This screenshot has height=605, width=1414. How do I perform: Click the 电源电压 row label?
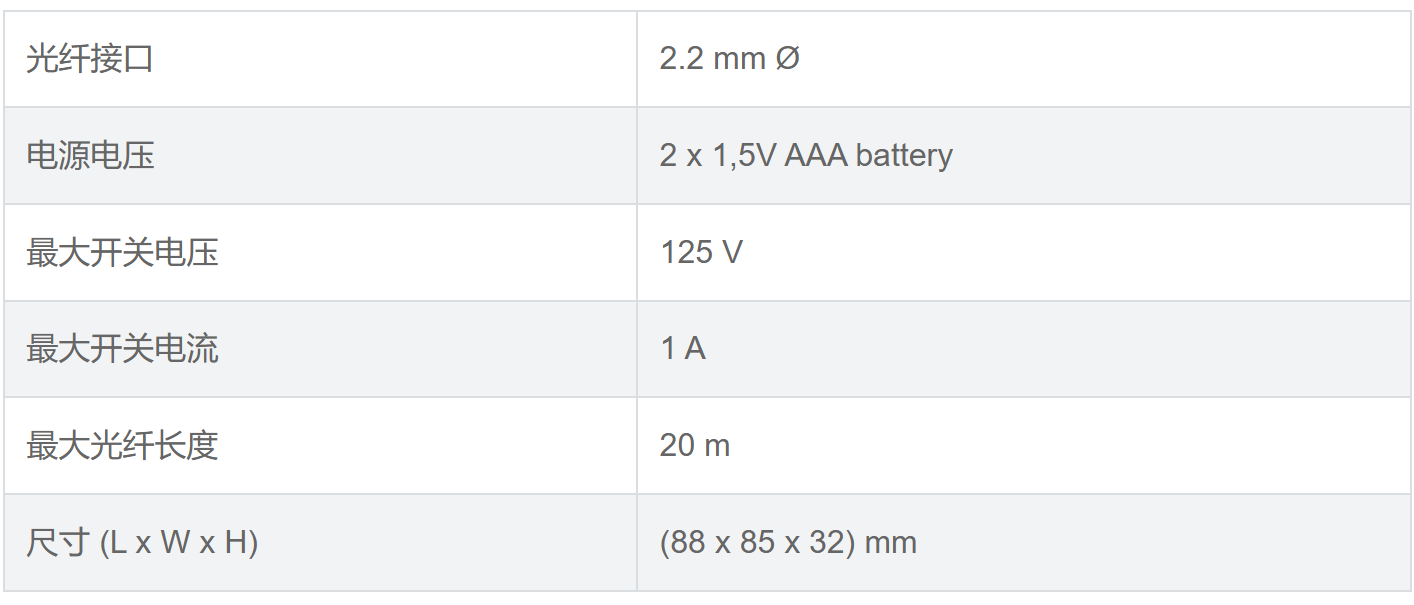click(x=90, y=156)
